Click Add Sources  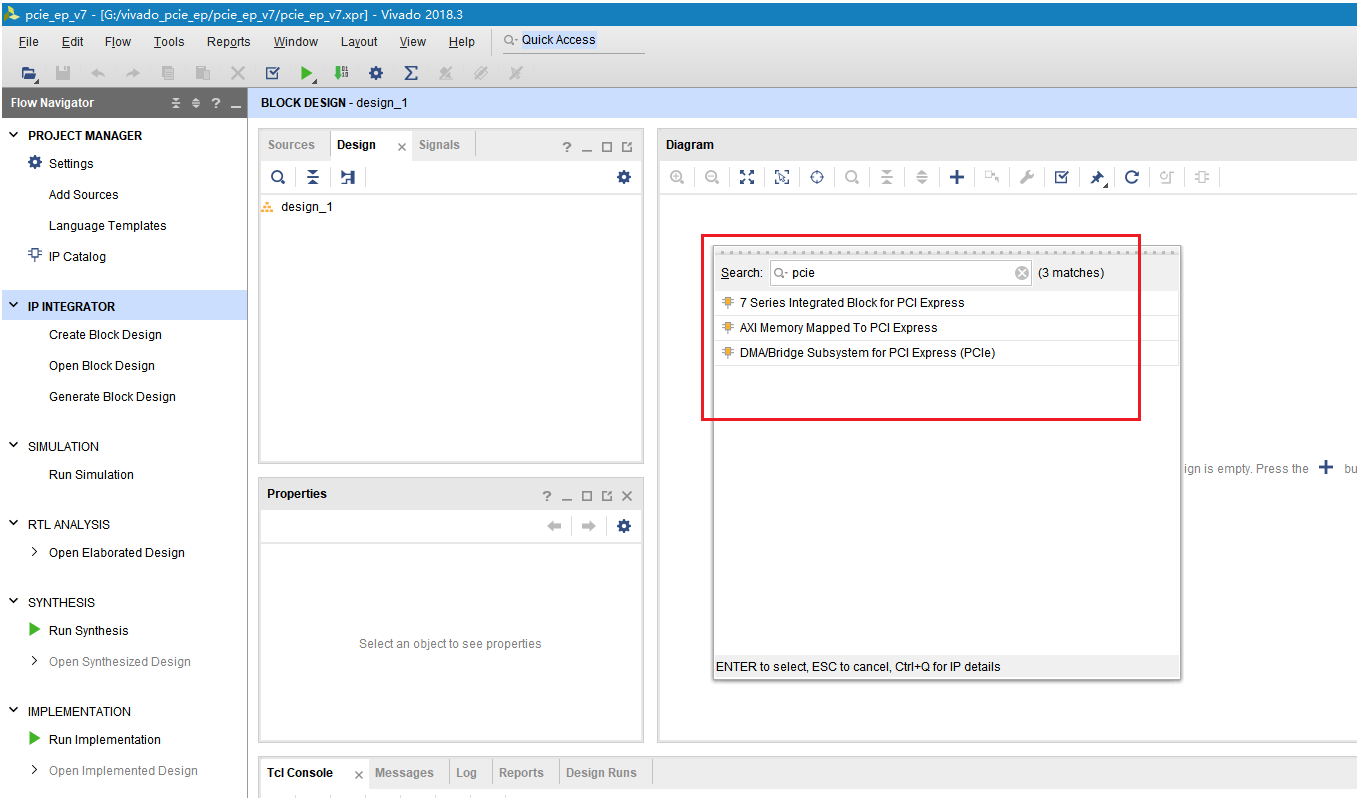84,195
